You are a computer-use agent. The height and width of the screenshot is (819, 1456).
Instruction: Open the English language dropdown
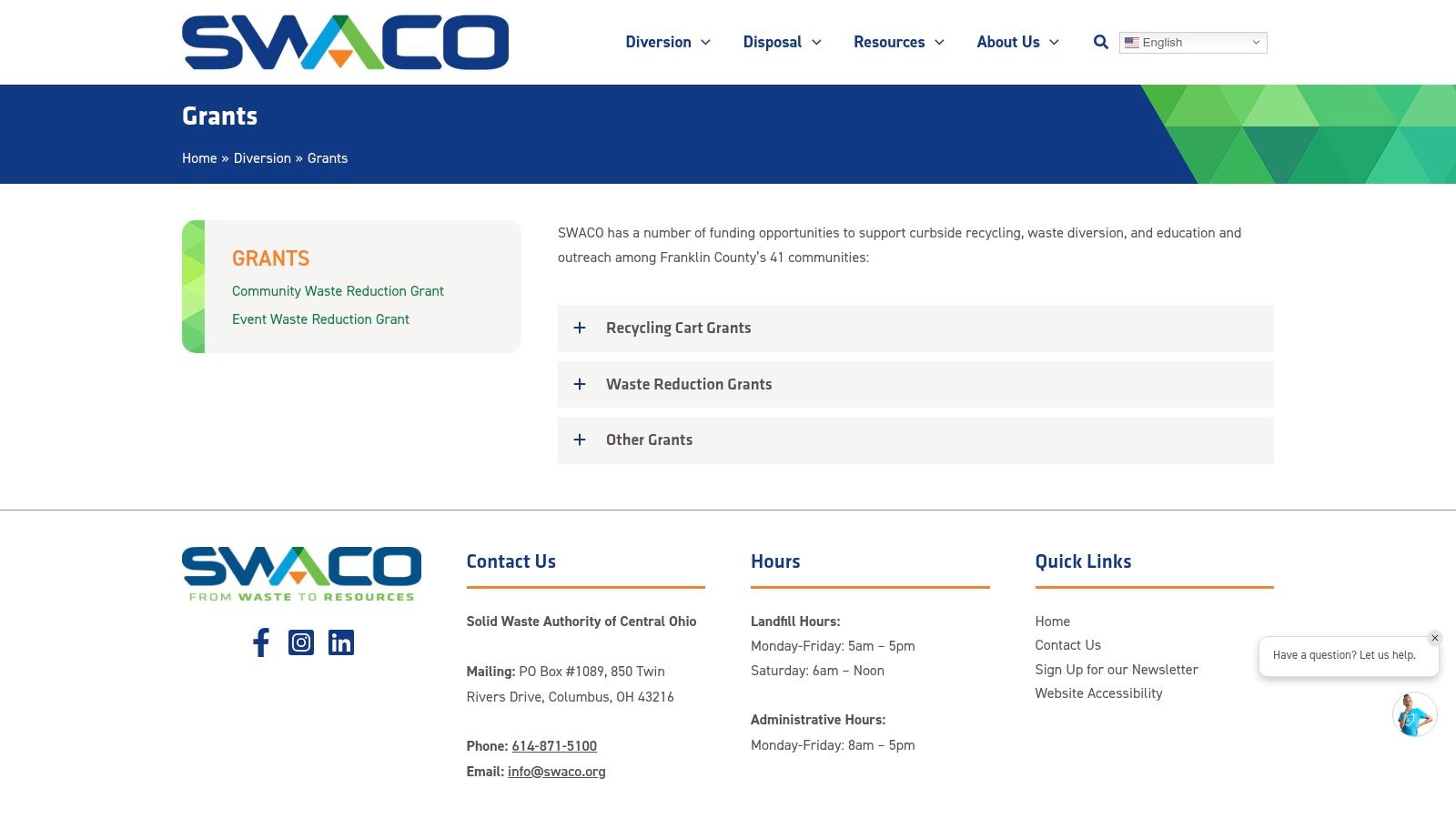point(1193,43)
